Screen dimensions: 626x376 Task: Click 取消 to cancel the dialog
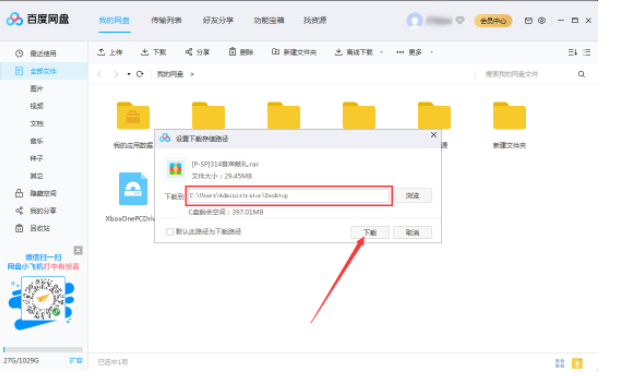[x=412, y=232]
